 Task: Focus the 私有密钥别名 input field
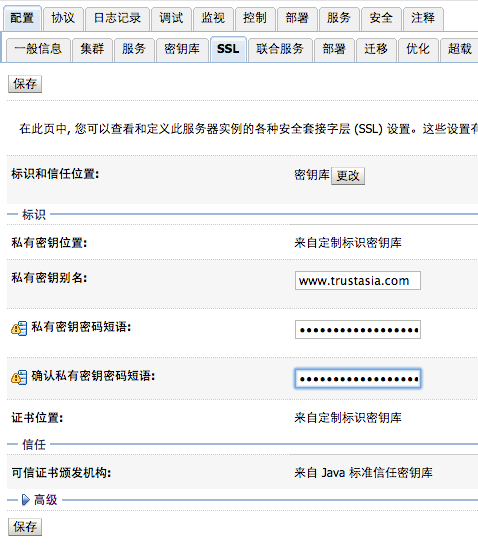point(358,281)
